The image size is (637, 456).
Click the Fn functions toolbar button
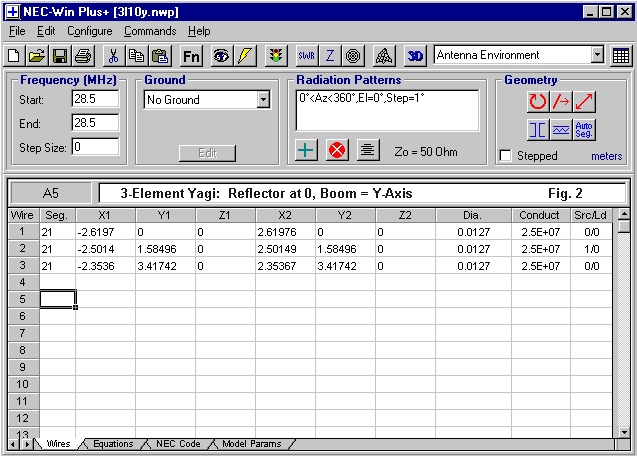[191, 56]
